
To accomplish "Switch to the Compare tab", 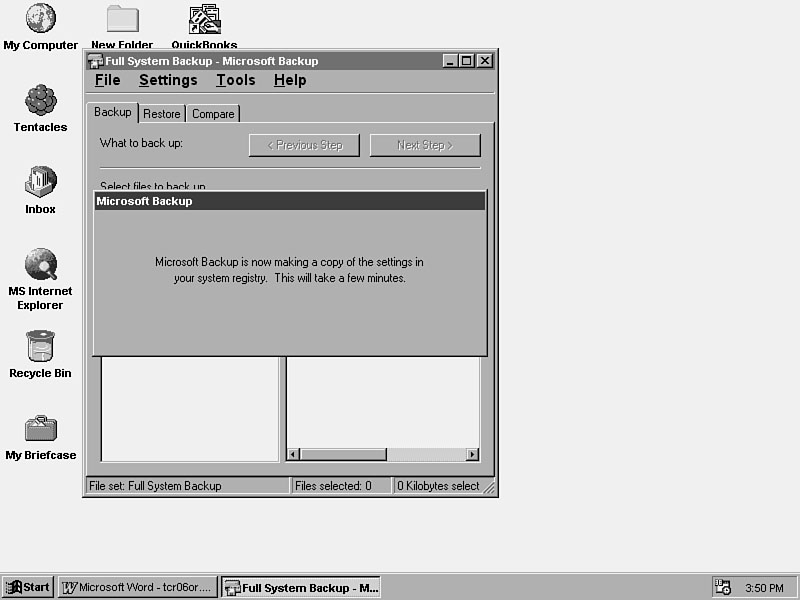I will tap(213, 114).
